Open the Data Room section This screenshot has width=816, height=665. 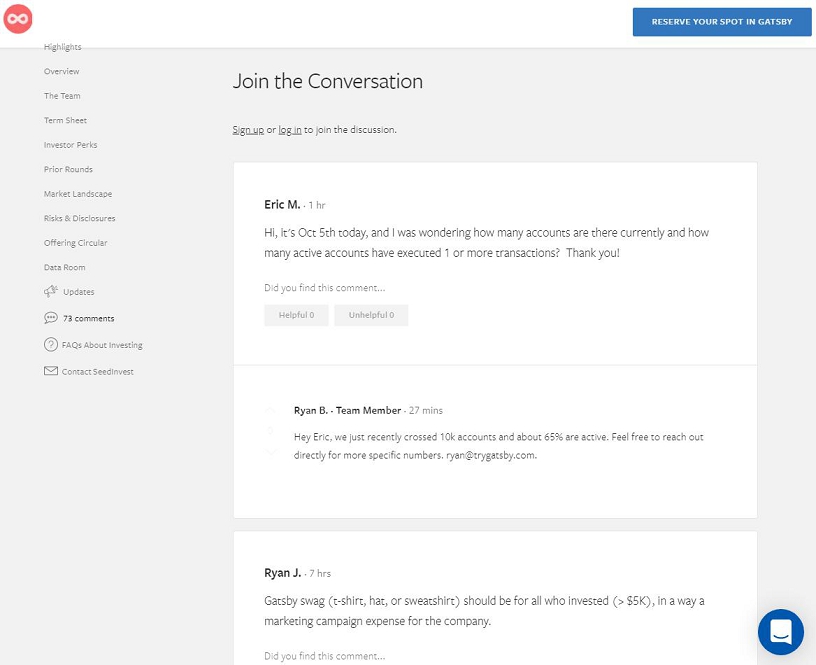[64, 268]
